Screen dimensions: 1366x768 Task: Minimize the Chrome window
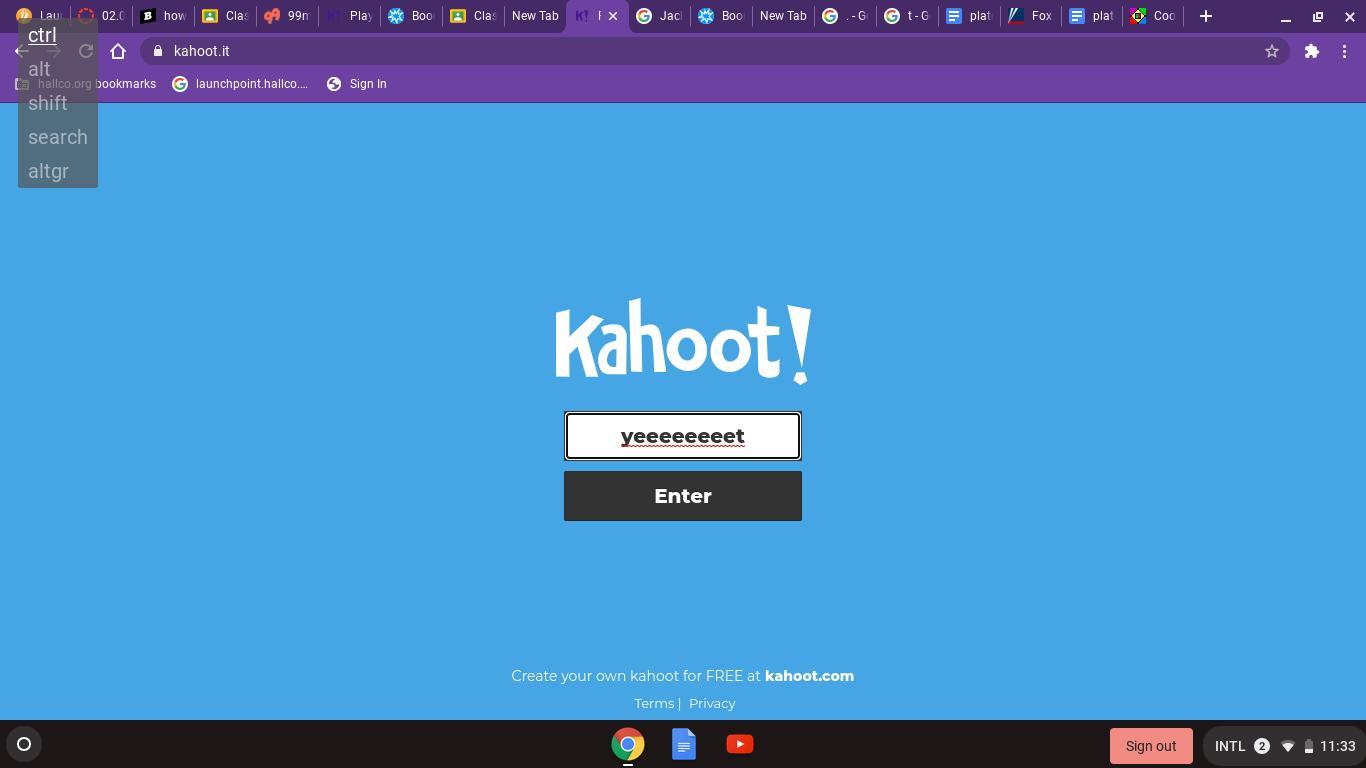pyautogui.click(x=1286, y=17)
